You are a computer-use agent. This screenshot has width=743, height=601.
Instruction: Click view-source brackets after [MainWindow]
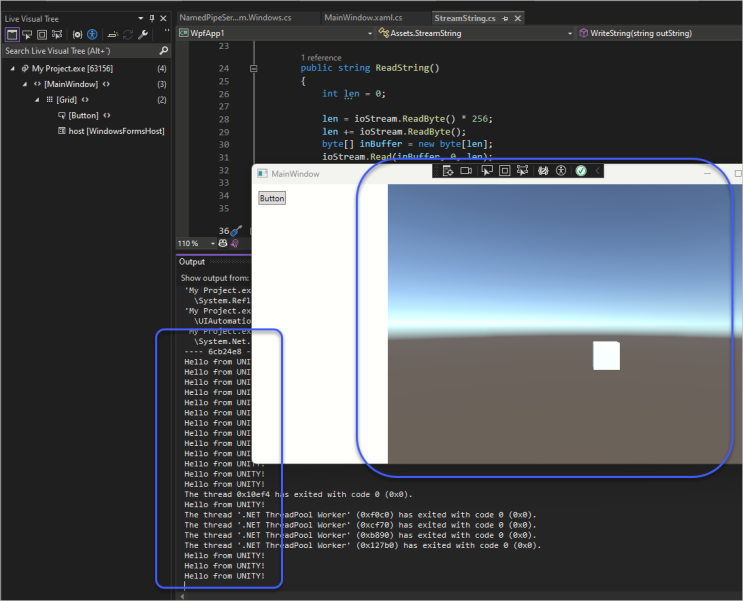pyautogui.click(x=106, y=84)
